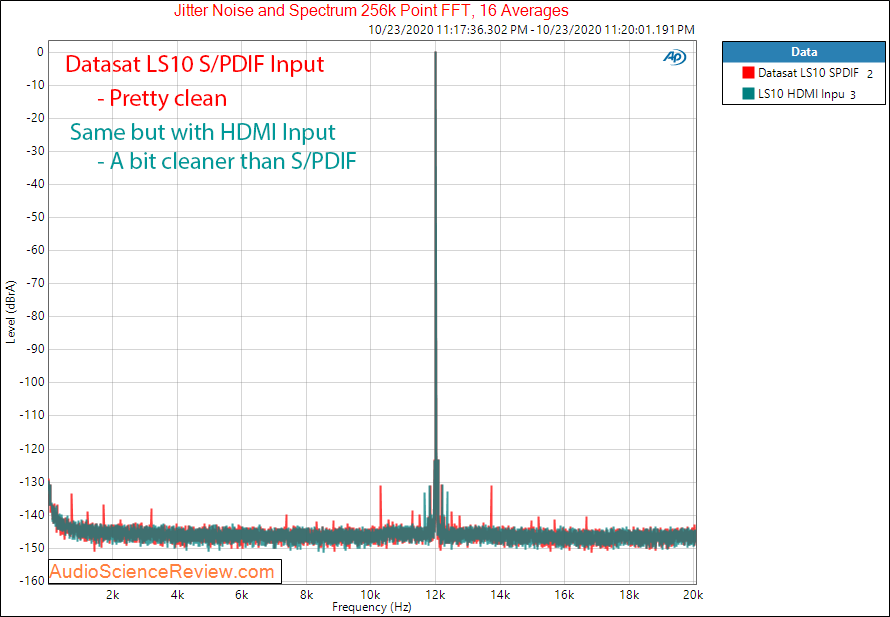The height and width of the screenshot is (617, 890).
Task: Click the annotation Pretty clean
Action: (x=162, y=98)
